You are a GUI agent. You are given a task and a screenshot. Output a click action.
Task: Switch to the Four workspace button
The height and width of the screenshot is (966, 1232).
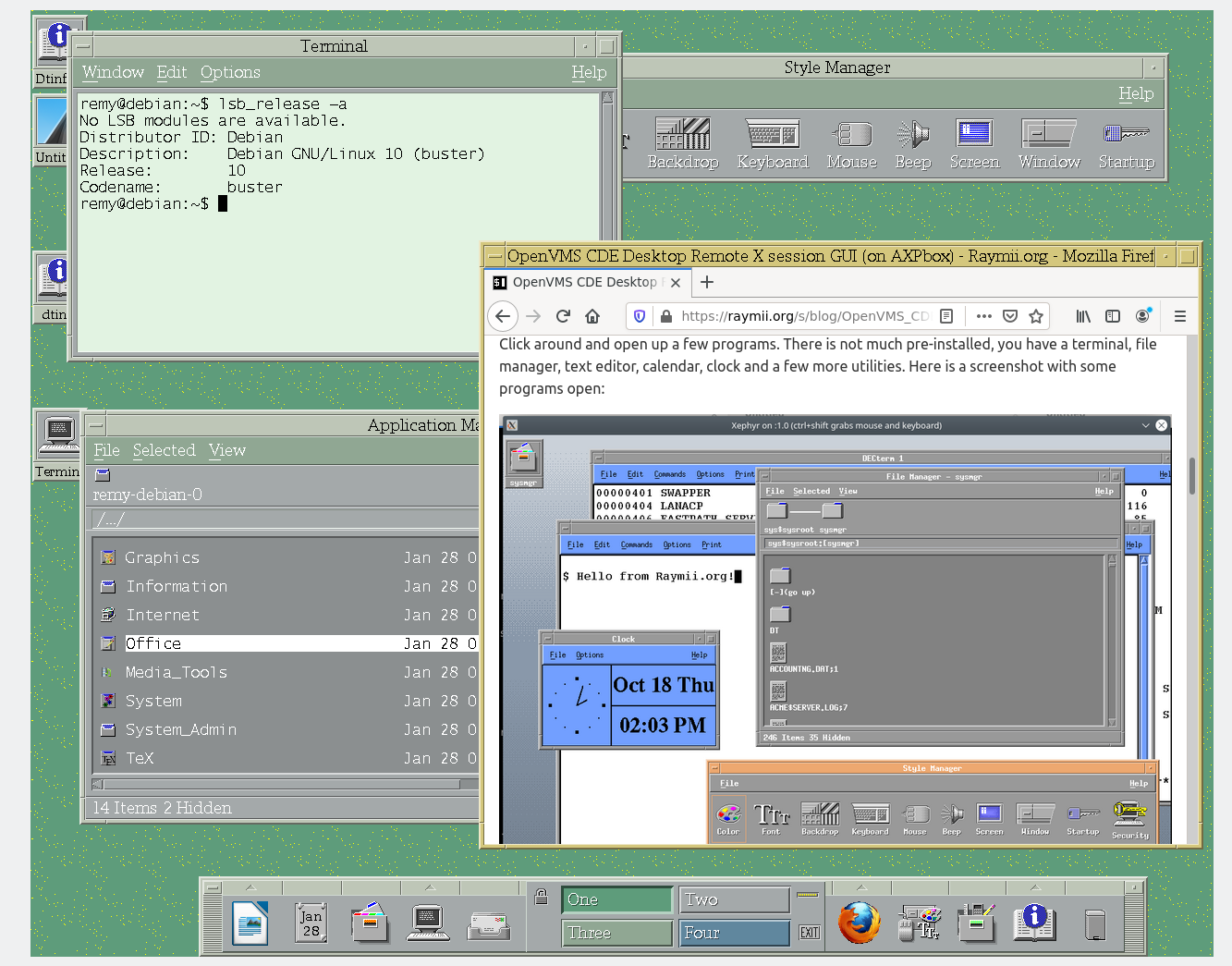point(734,933)
